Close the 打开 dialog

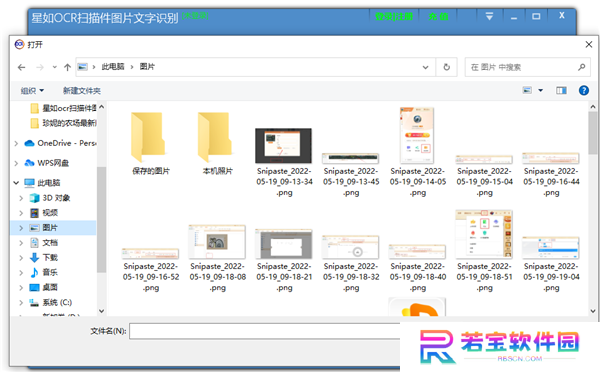click(589, 45)
